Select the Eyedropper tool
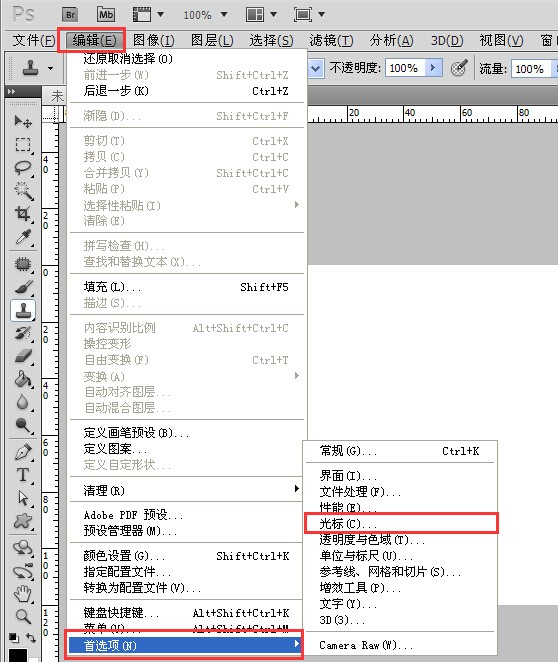This screenshot has height=662, width=558. tap(23, 237)
